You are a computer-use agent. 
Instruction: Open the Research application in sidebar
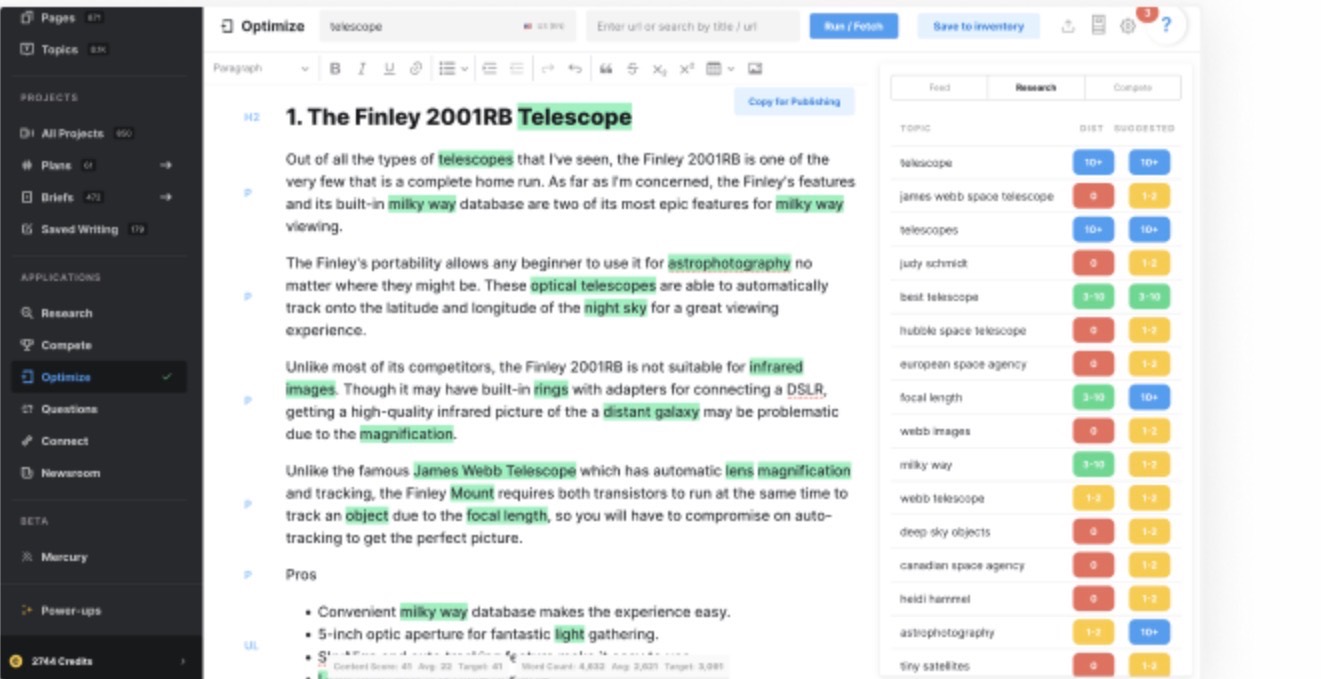point(66,313)
